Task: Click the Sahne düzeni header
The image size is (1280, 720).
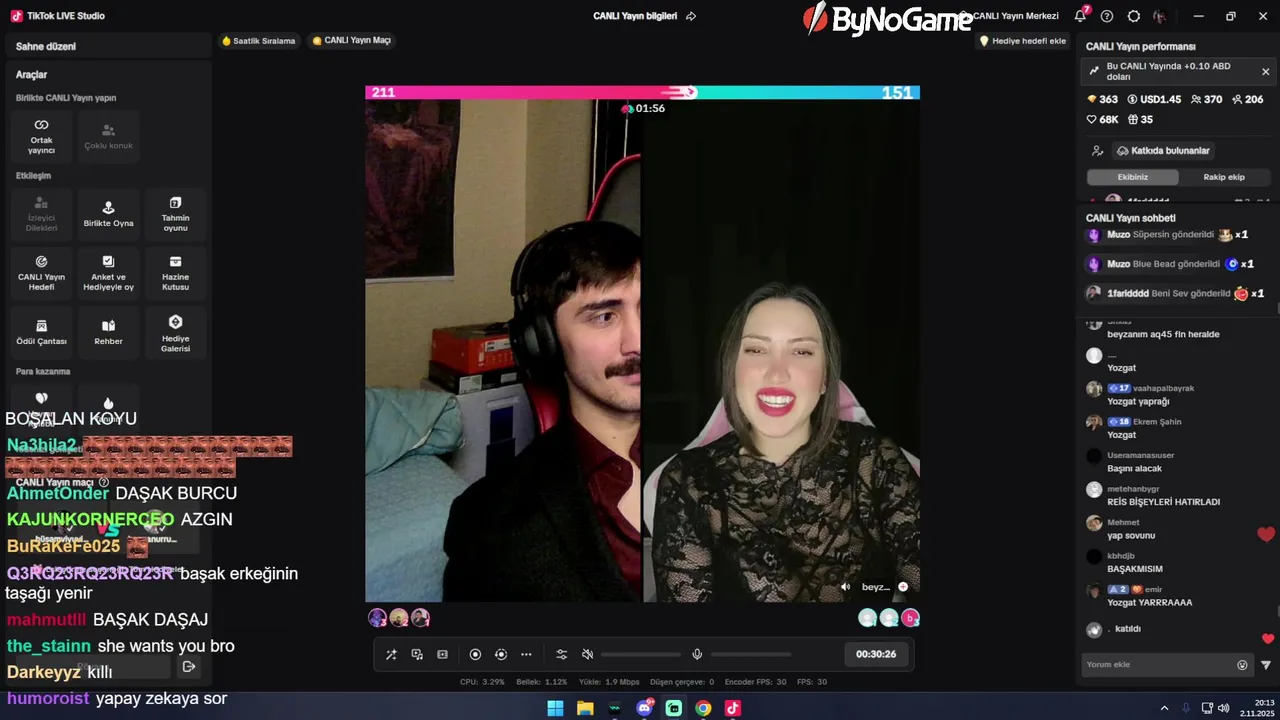Action: (x=46, y=46)
